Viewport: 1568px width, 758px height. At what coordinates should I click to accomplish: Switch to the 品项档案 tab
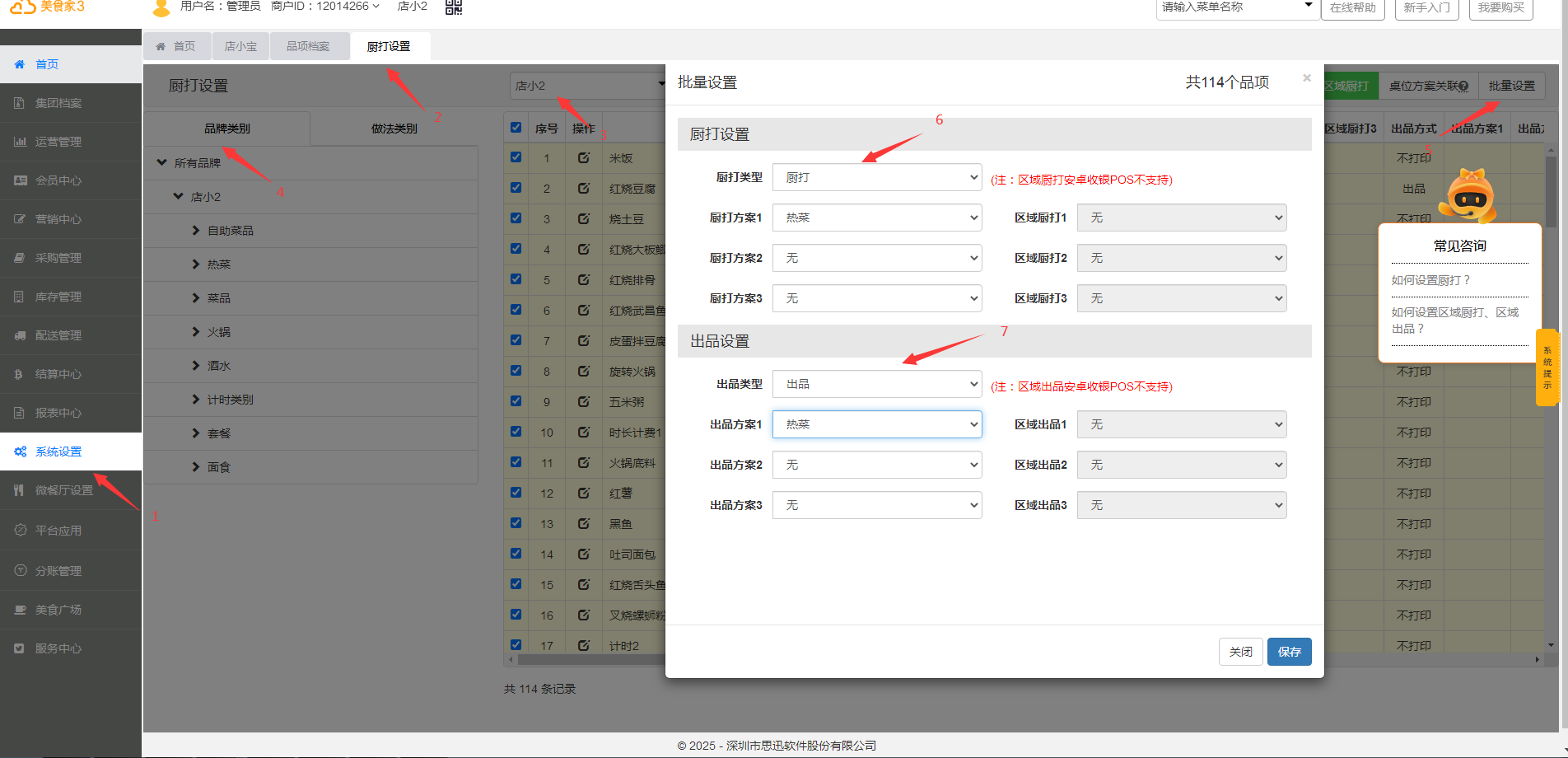click(x=307, y=46)
